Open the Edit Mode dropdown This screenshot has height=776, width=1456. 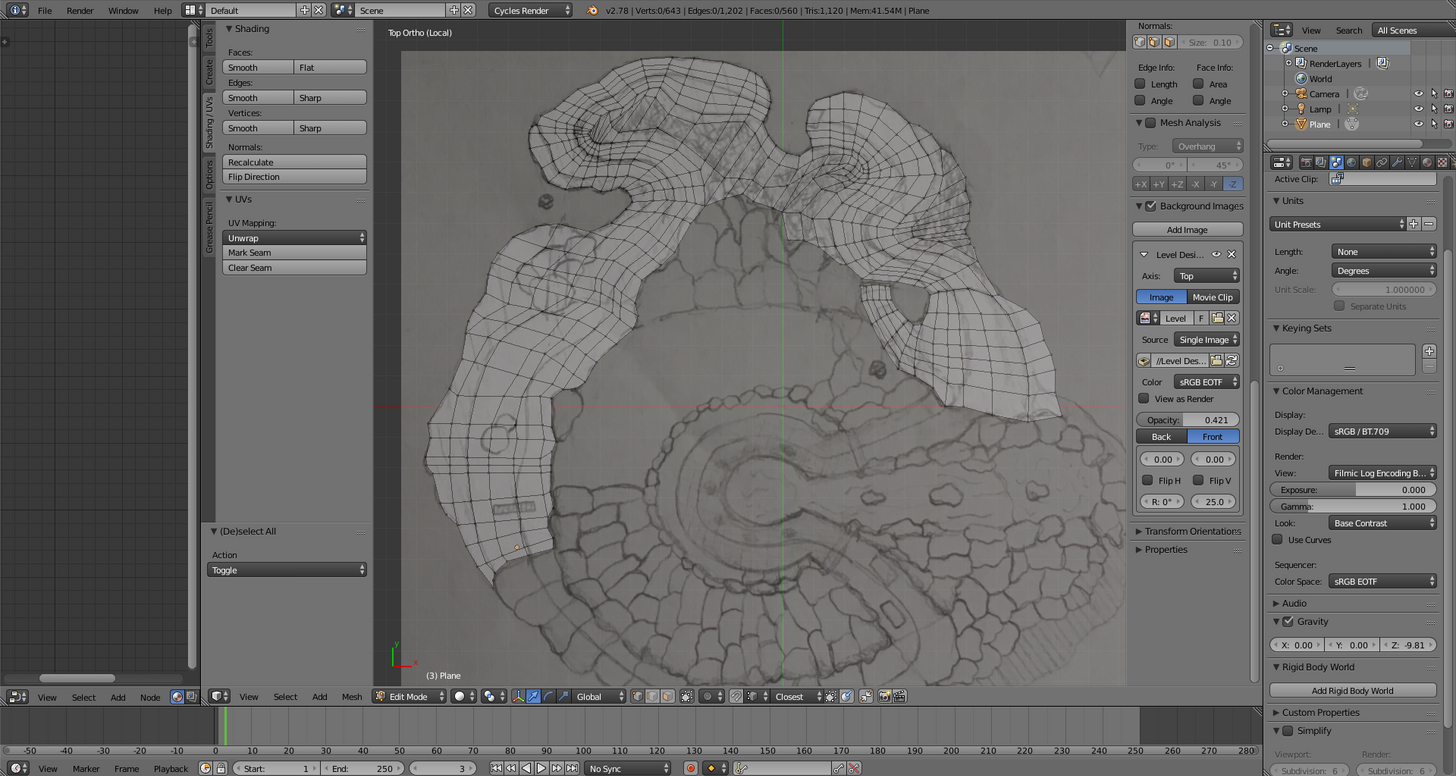click(409, 696)
